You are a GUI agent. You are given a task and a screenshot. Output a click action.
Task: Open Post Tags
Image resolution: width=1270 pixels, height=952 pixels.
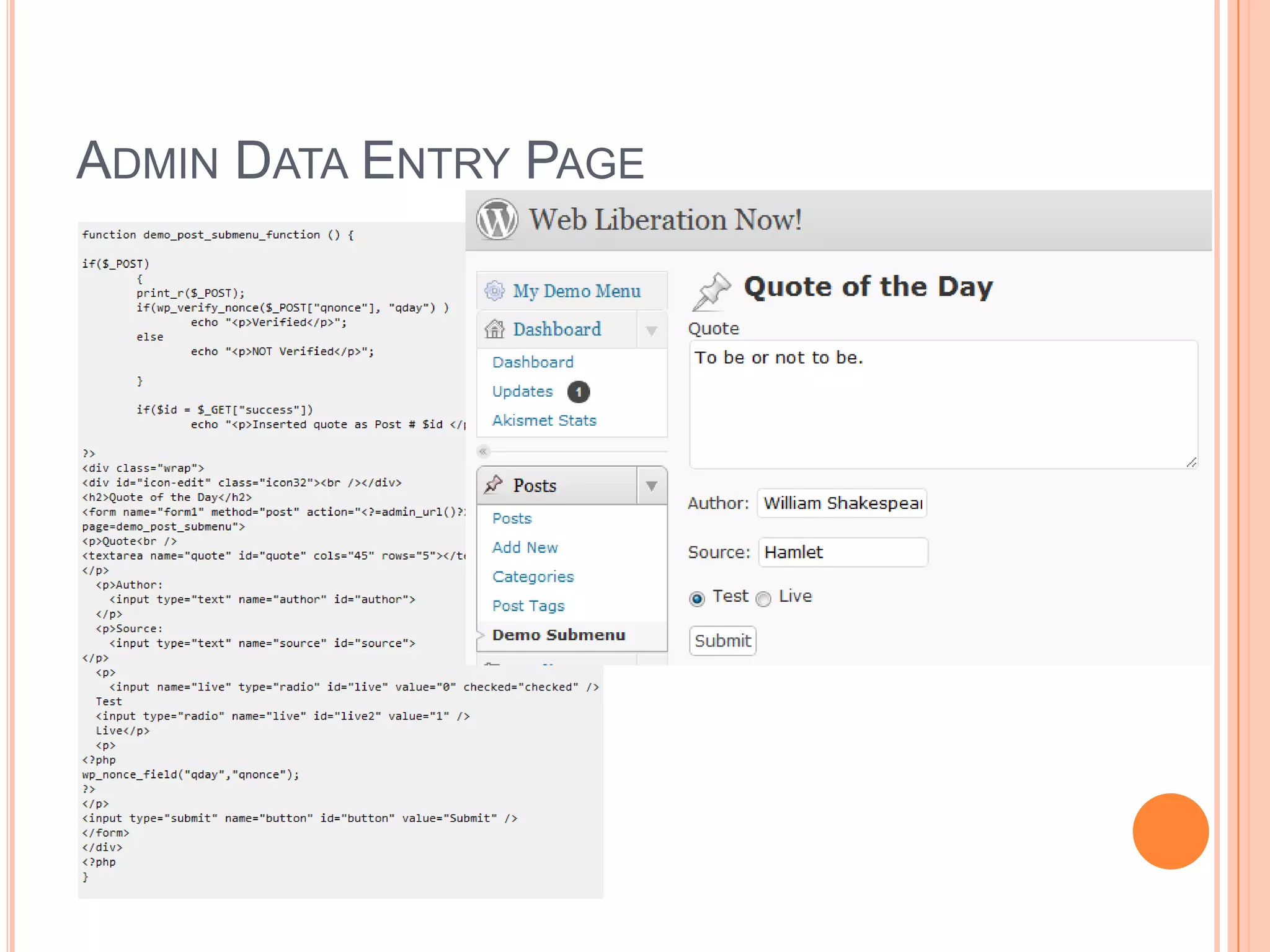click(x=528, y=606)
